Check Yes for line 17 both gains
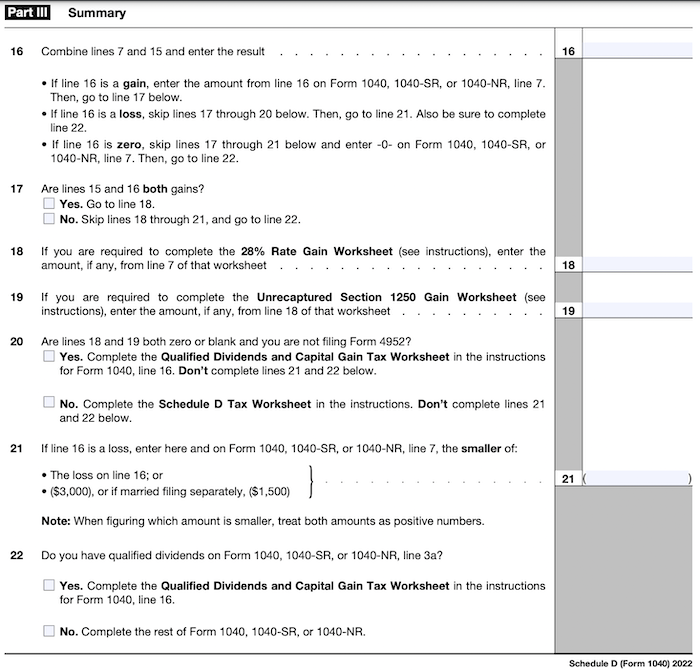This screenshot has height=670, width=700. click(49, 204)
